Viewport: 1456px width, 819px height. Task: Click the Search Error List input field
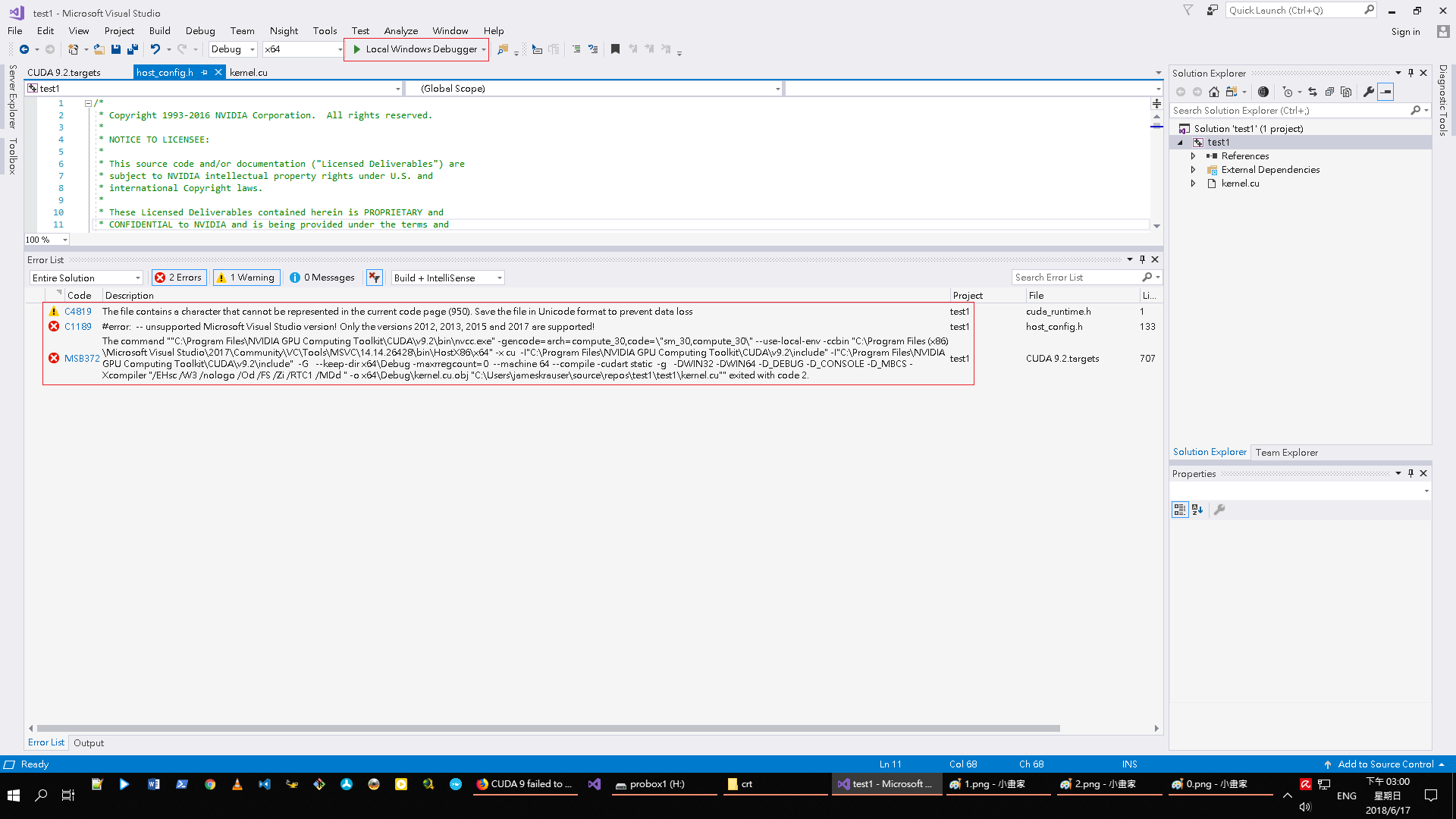click(x=1075, y=278)
